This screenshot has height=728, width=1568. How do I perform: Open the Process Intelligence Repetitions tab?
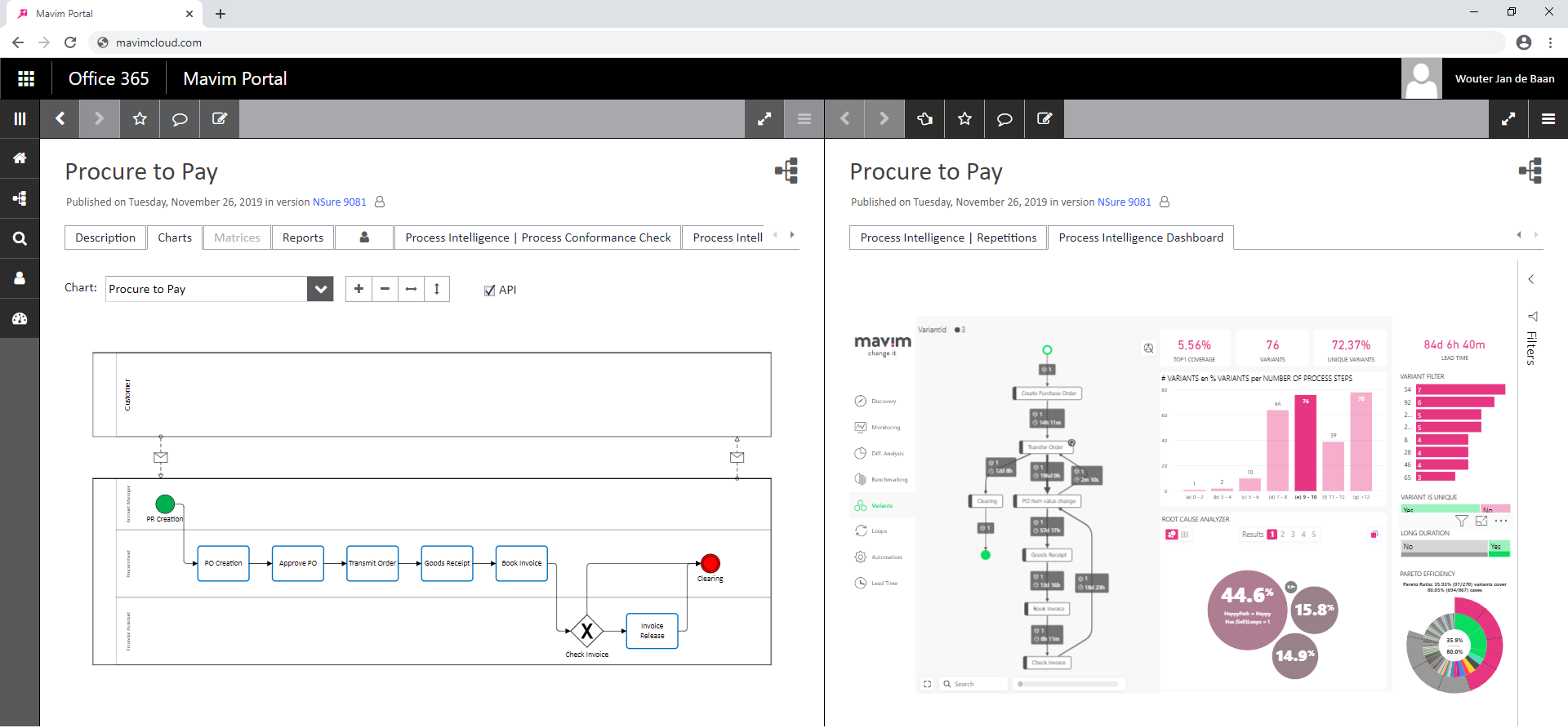[x=948, y=237]
